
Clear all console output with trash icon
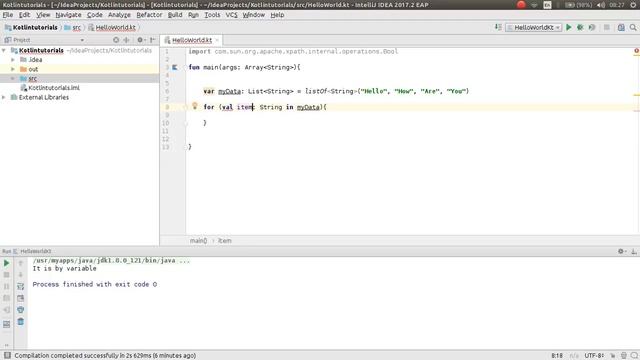click(20, 322)
